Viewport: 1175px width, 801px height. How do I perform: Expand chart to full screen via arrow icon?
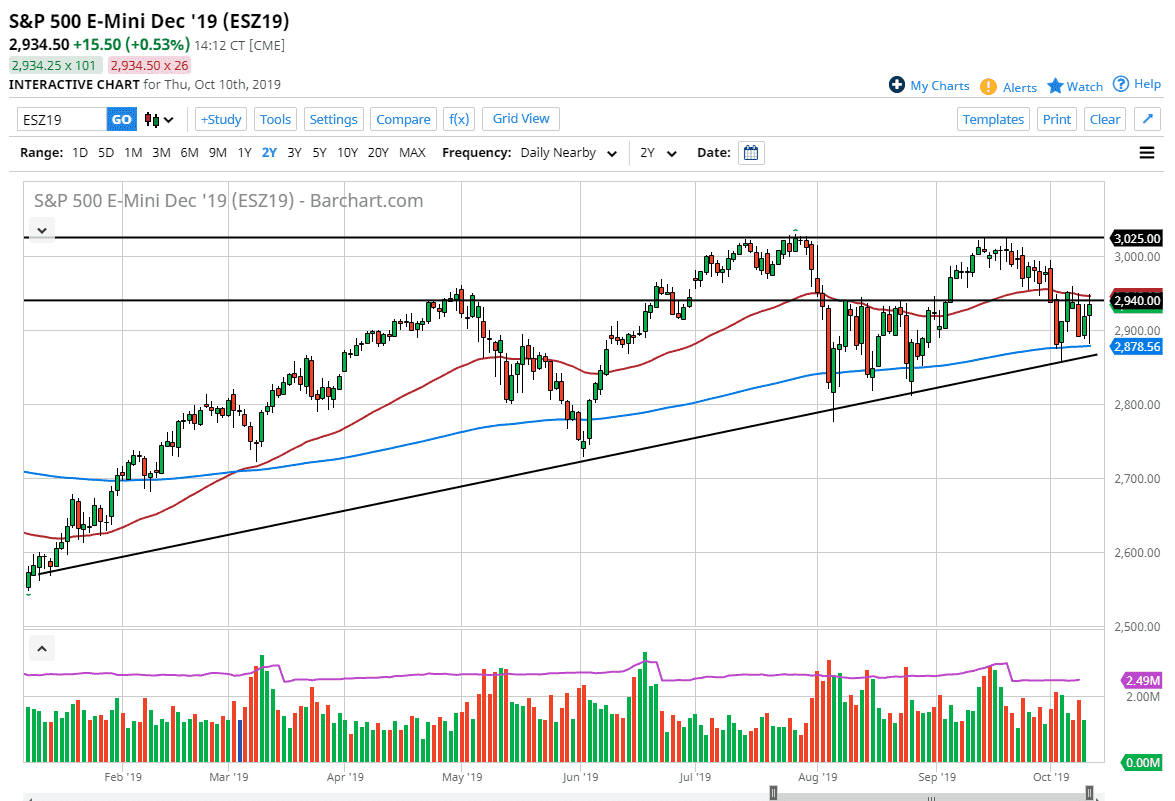tap(1147, 118)
